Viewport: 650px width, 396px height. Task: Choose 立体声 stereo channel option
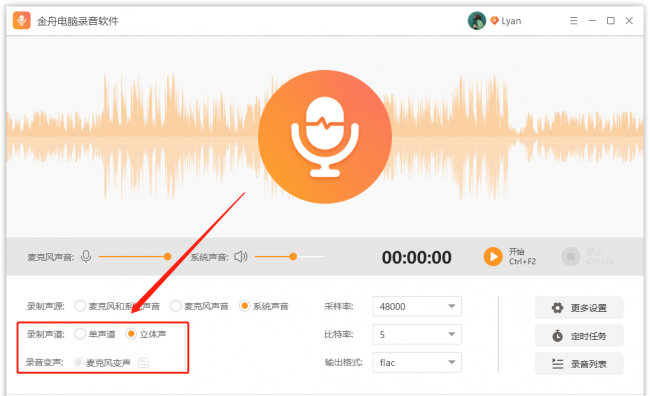coord(131,334)
